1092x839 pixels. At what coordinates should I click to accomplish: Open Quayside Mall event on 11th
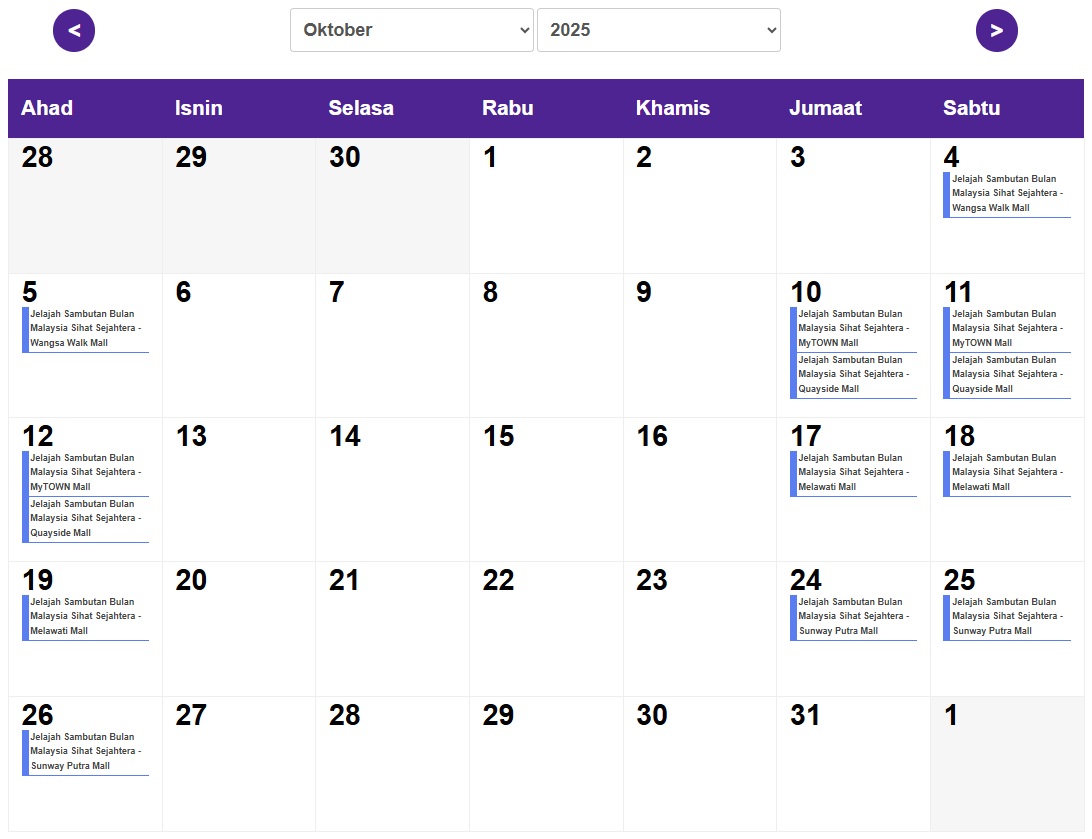coord(1006,375)
